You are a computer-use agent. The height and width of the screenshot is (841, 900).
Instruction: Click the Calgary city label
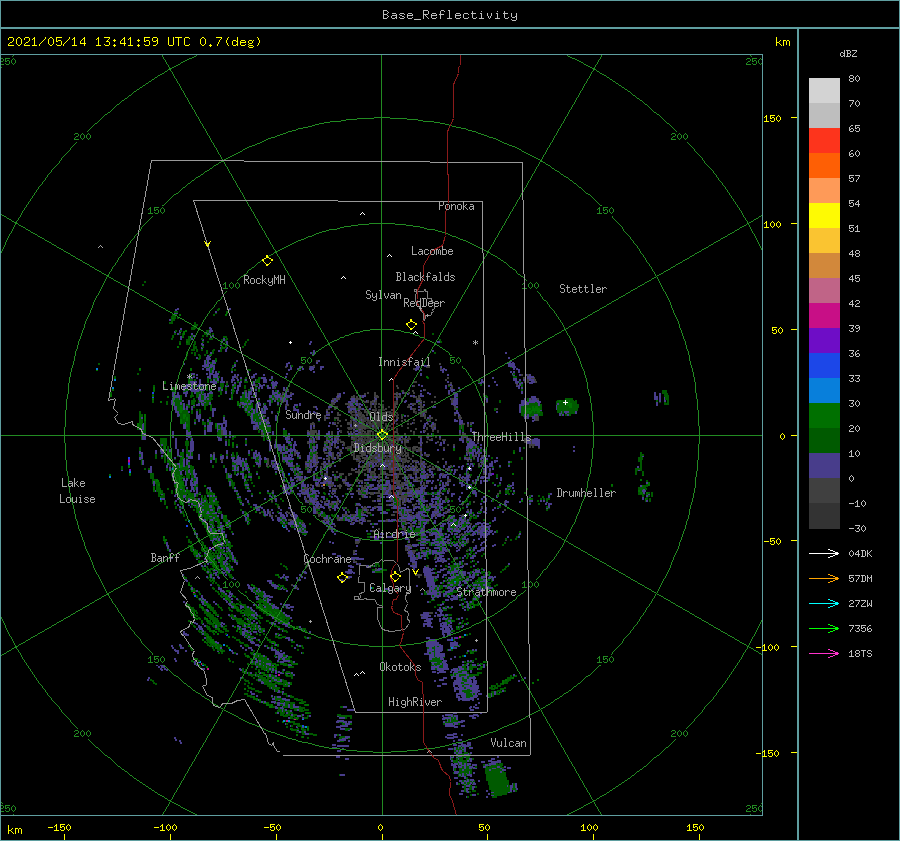[390, 588]
